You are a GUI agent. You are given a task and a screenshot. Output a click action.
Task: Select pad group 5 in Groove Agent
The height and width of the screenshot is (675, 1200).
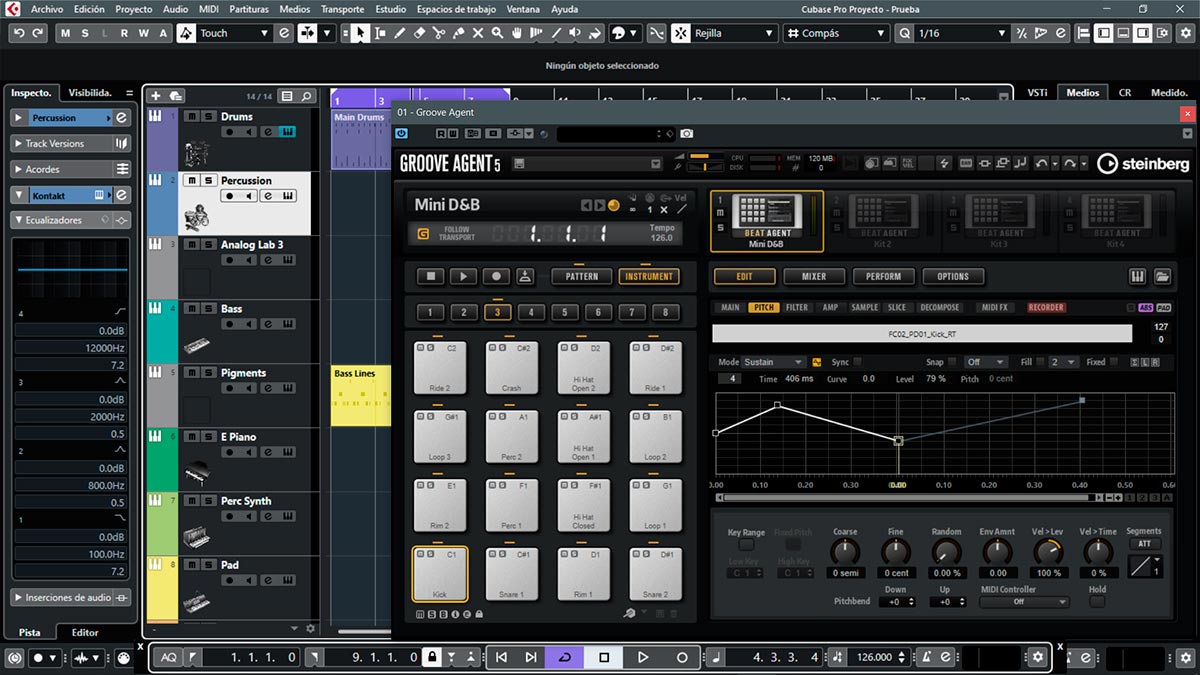(x=564, y=313)
